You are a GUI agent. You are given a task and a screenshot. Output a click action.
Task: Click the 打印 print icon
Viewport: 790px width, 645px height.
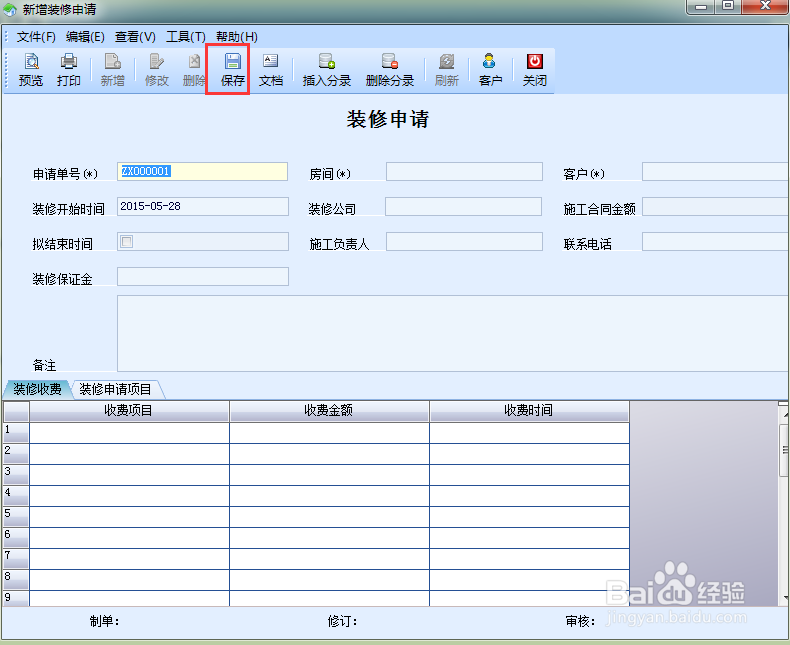tap(69, 70)
